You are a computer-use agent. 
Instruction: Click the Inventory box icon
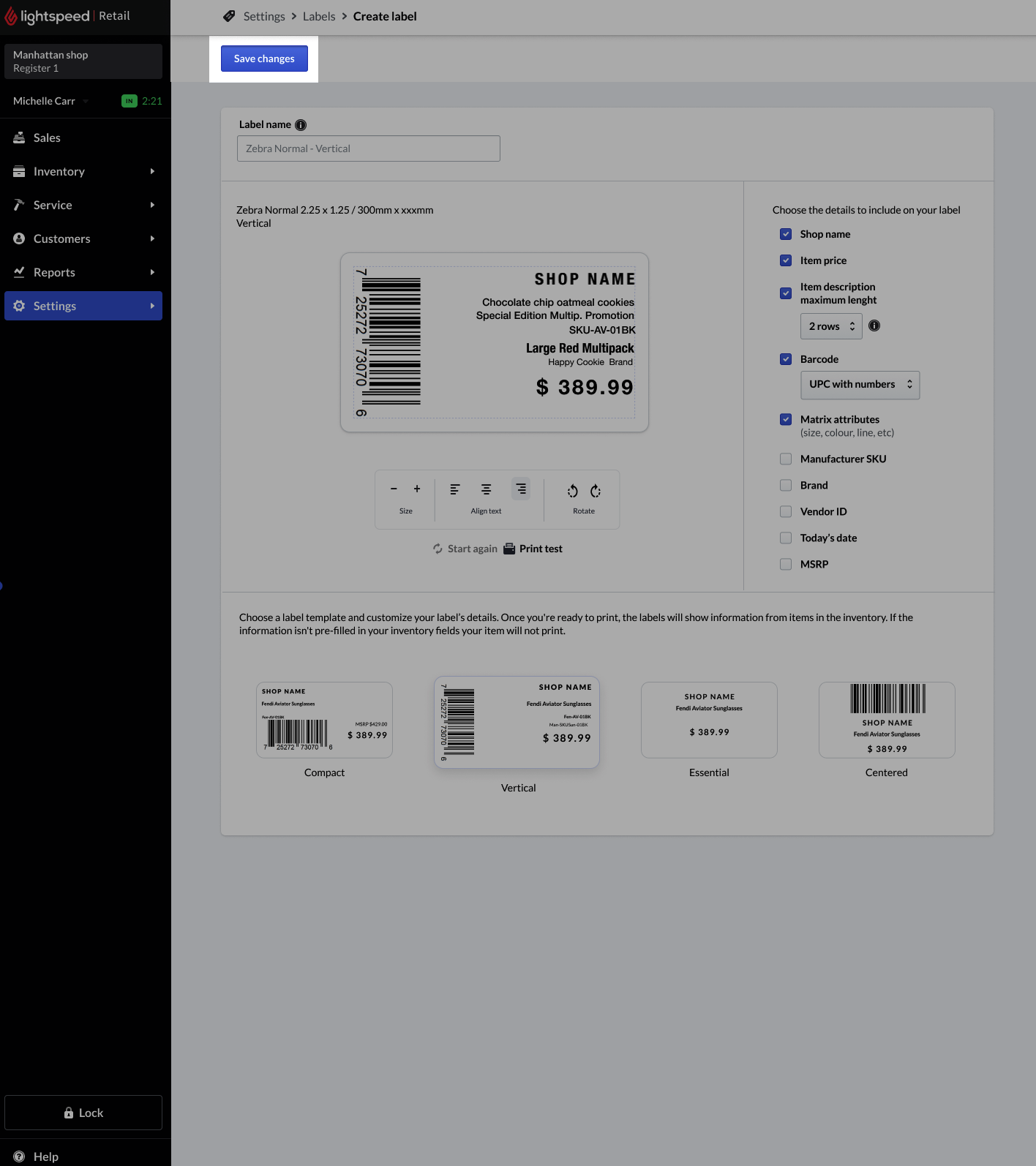(x=19, y=171)
